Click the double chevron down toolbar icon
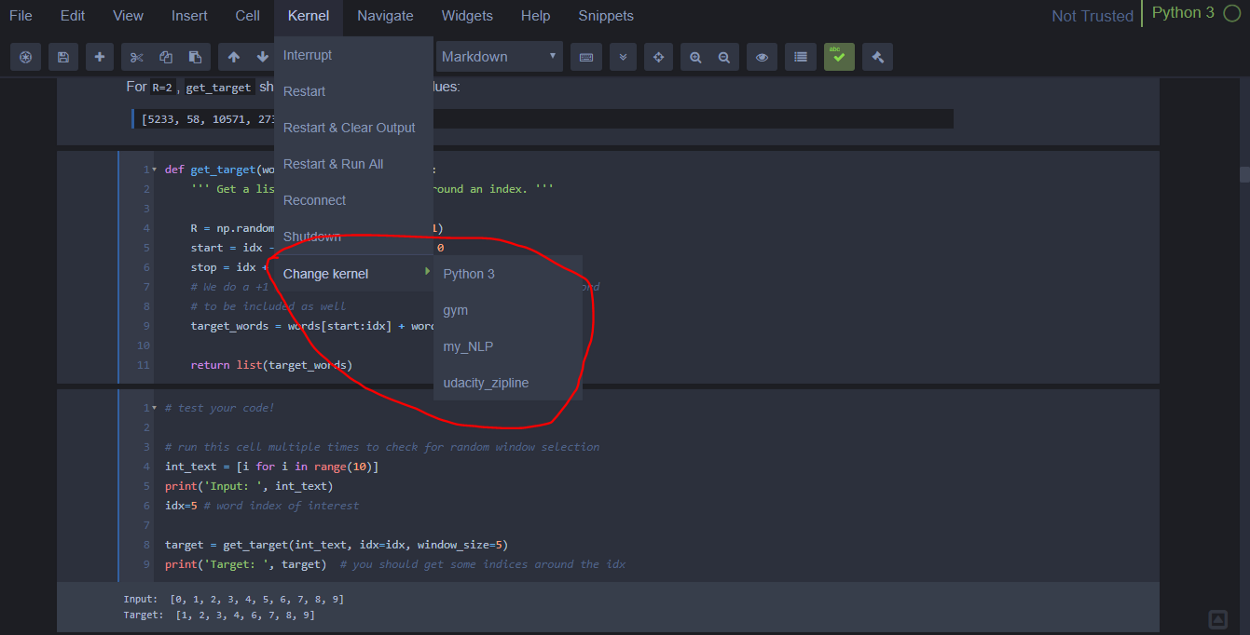1250x635 pixels. [623, 57]
